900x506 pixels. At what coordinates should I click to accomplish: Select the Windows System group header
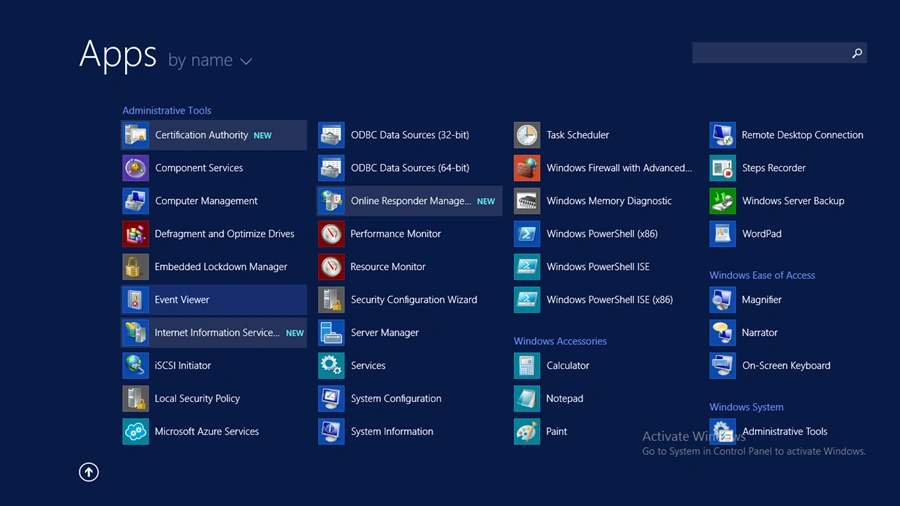click(746, 407)
